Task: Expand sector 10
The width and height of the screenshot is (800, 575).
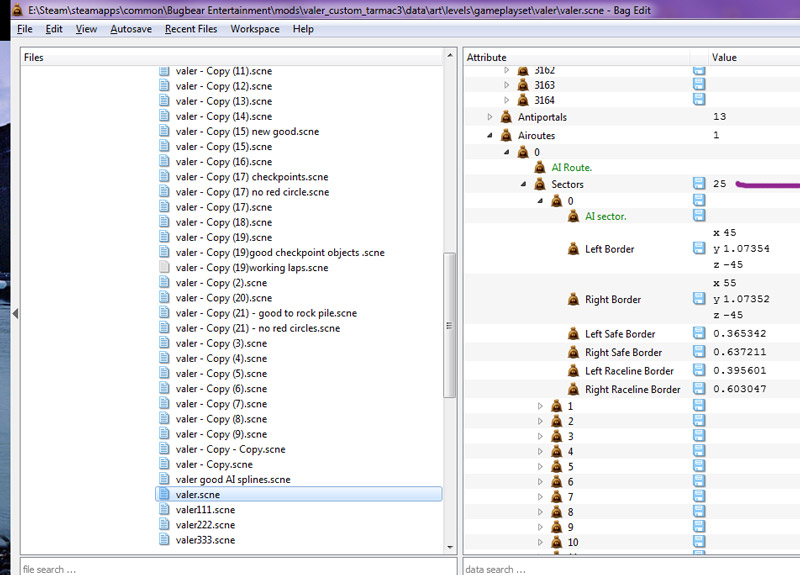Action: (540, 542)
